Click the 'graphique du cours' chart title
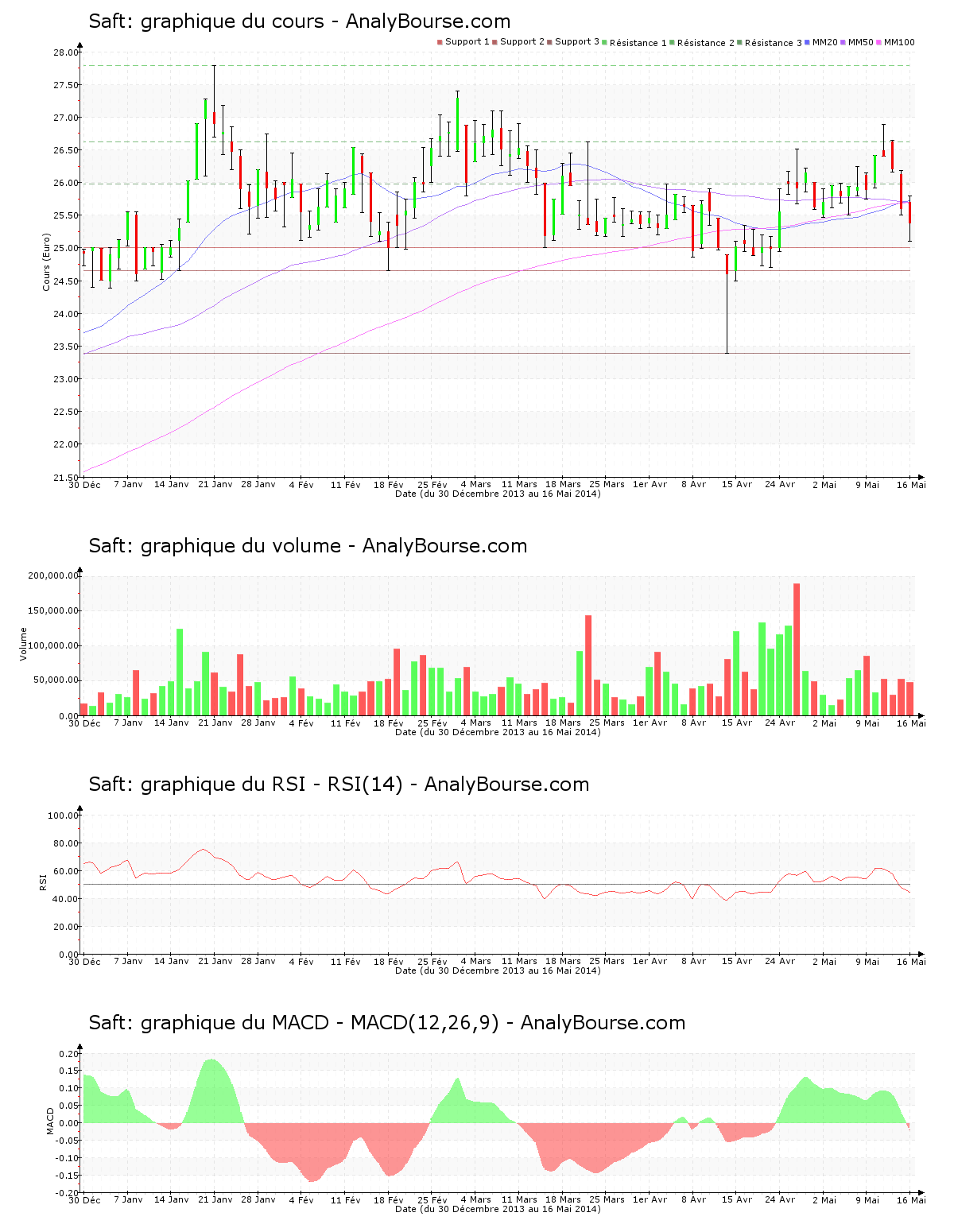The height and width of the screenshot is (1232, 954). pyautogui.click(x=299, y=21)
